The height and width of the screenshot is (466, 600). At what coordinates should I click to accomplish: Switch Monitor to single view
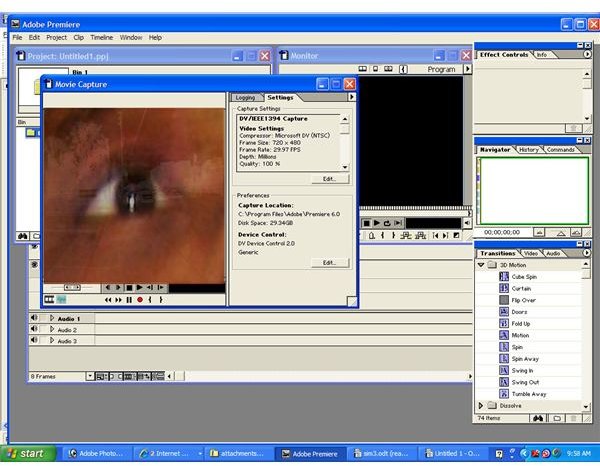click(375, 69)
